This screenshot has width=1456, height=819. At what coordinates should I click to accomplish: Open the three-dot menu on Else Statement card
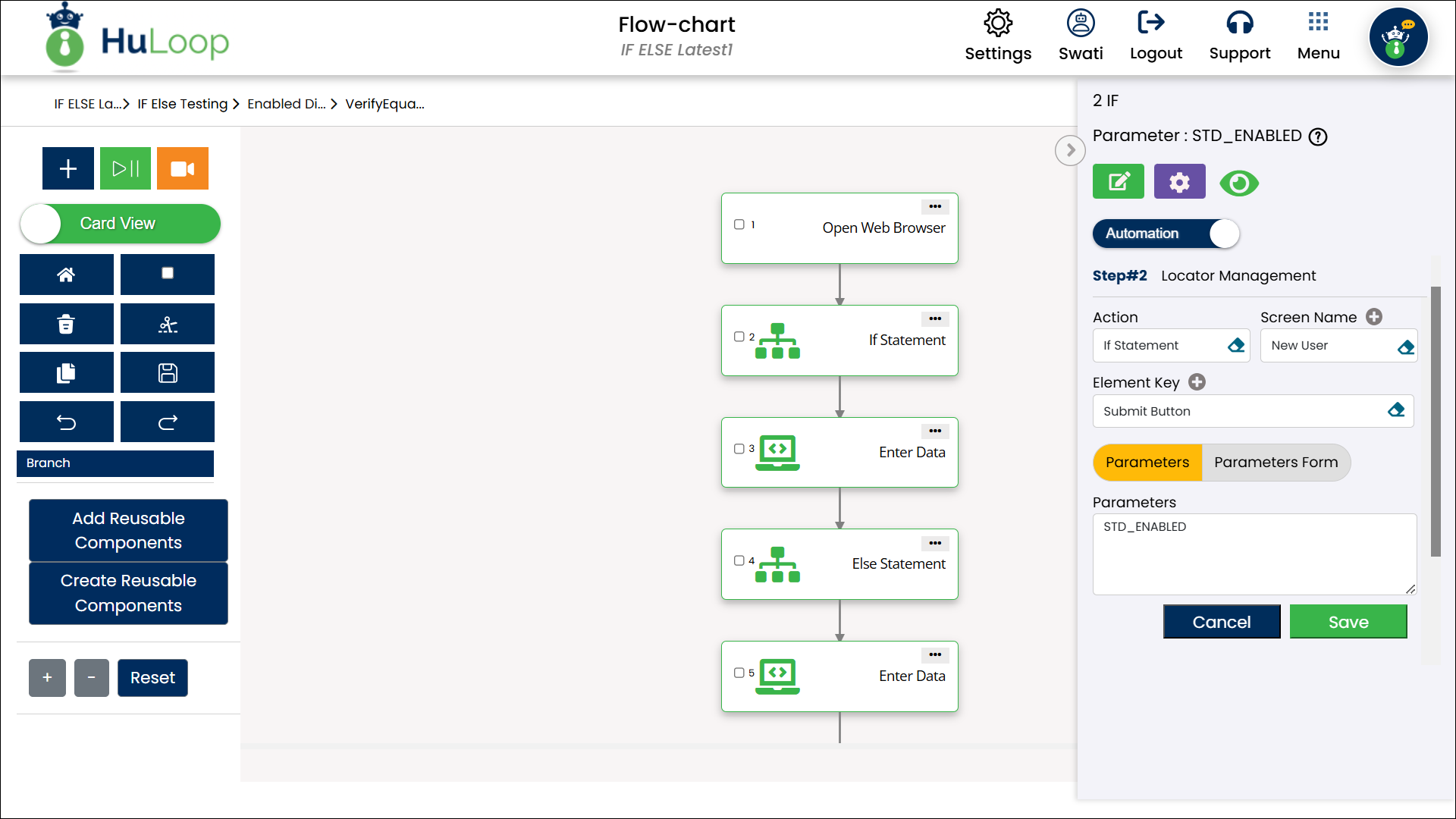click(x=935, y=543)
